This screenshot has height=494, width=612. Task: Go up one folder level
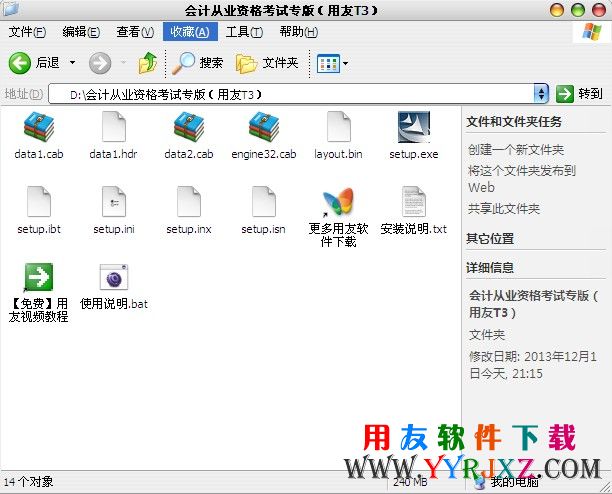[x=148, y=63]
